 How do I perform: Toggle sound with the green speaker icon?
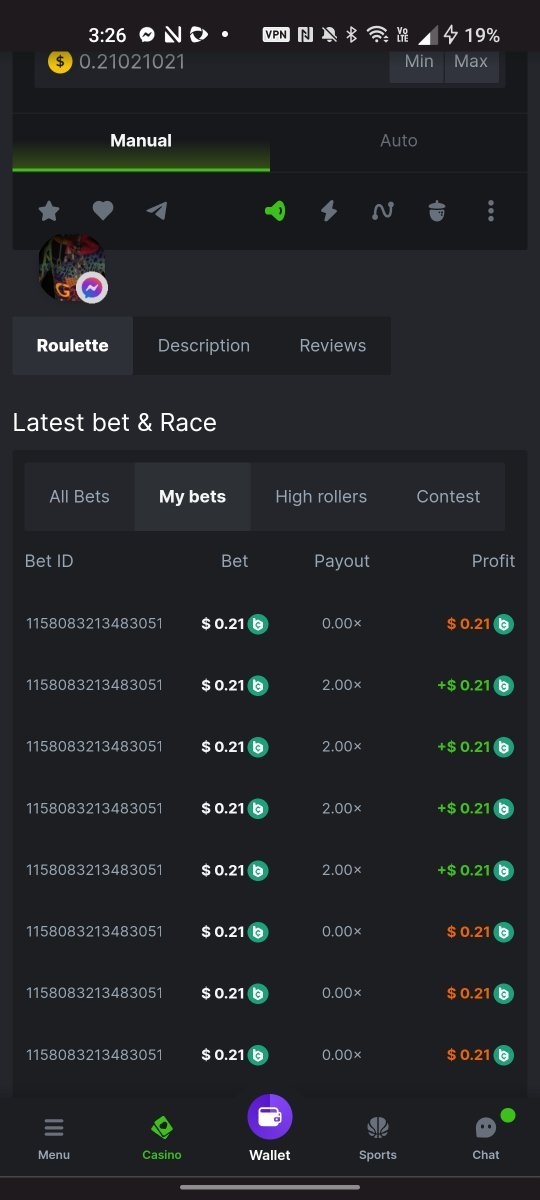(x=275, y=211)
